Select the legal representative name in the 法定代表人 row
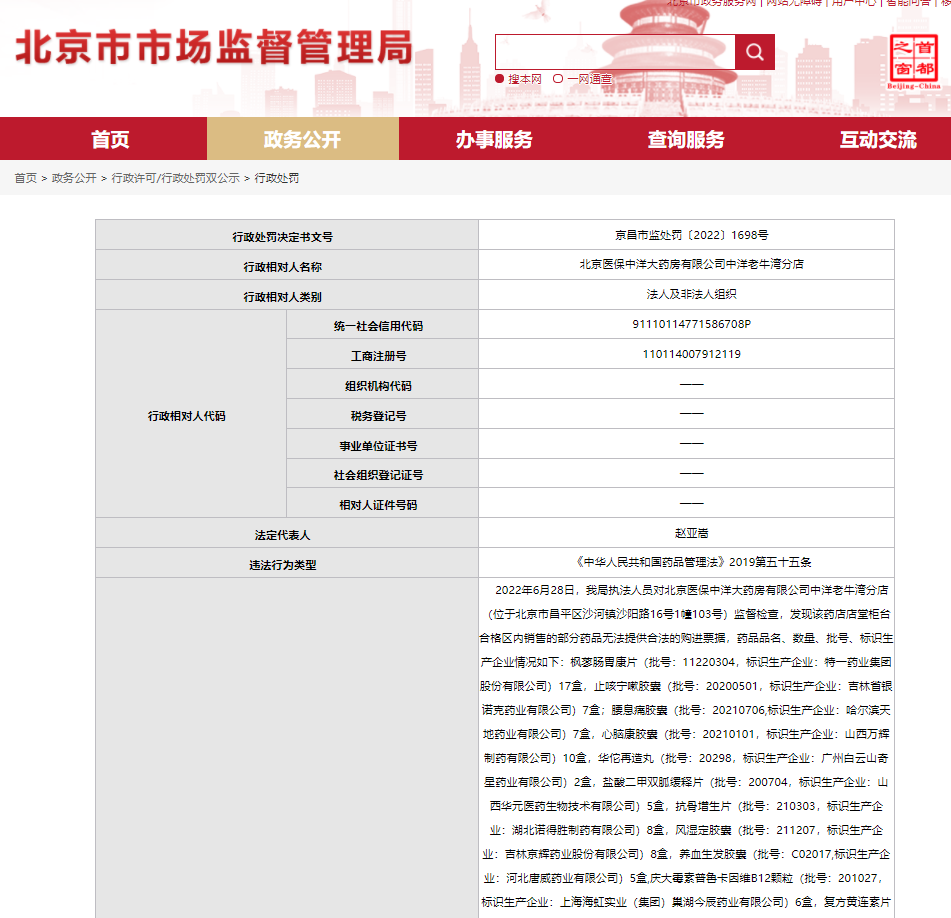 pos(691,534)
